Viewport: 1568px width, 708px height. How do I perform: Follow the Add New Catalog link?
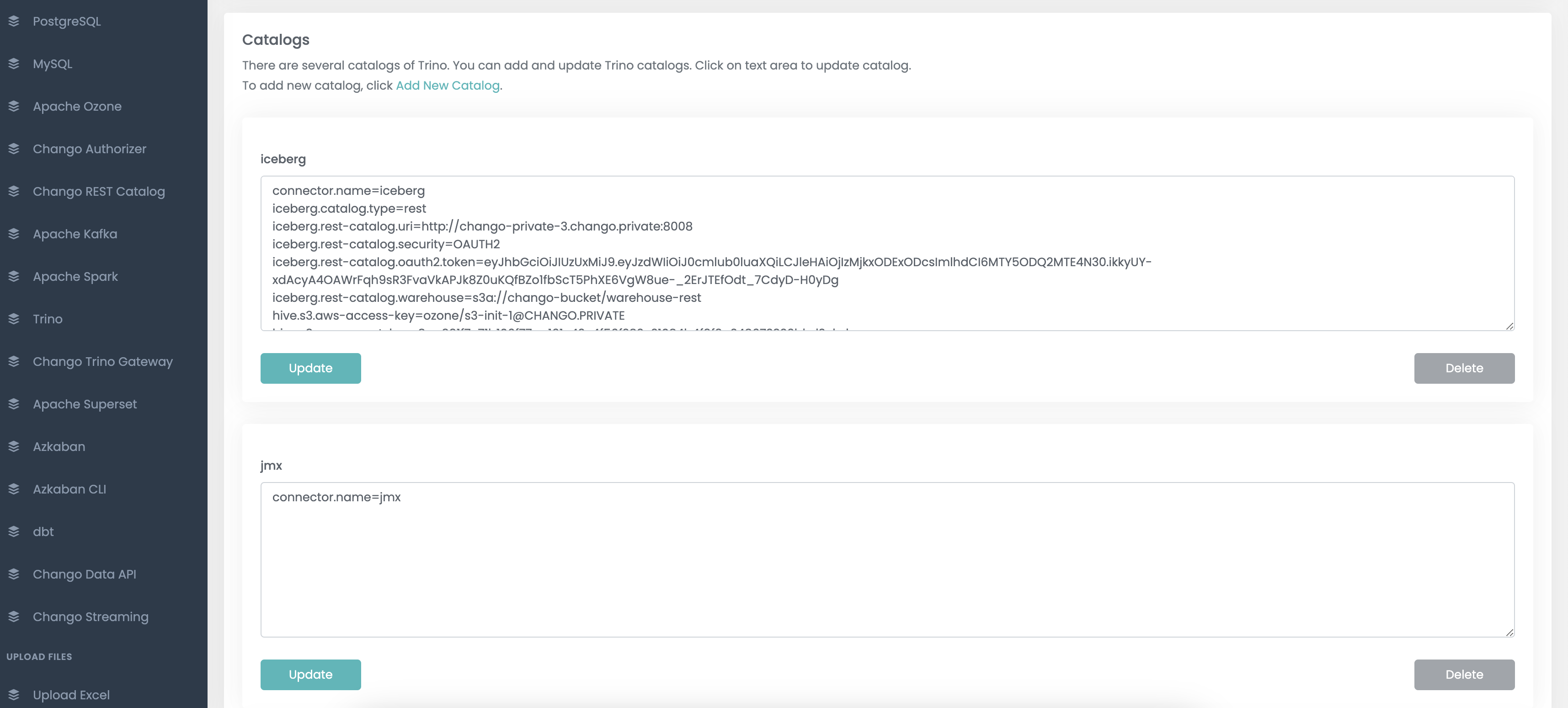[448, 86]
